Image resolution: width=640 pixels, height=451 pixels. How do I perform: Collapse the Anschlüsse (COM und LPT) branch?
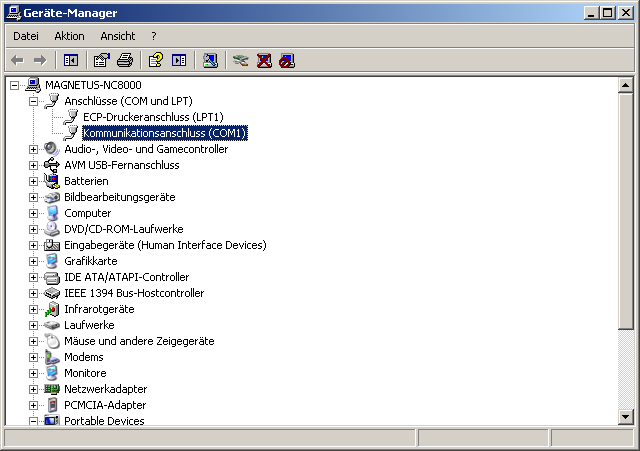pos(33,101)
